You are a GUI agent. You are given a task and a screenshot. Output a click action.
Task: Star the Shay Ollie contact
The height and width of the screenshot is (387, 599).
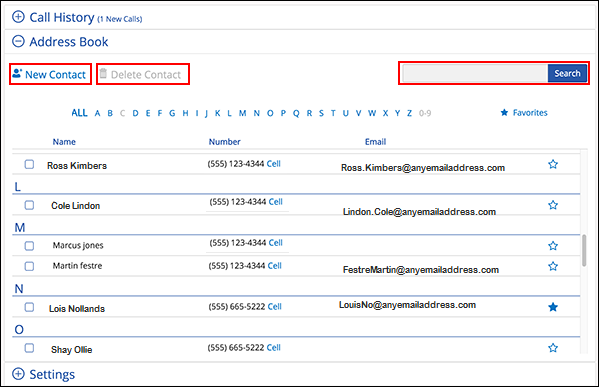click(x=553, y=348)
